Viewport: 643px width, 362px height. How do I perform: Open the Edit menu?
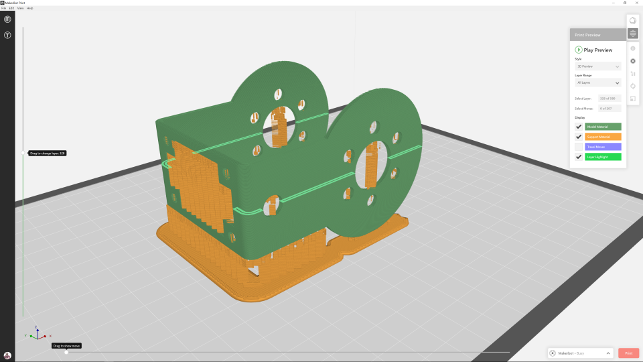tap(11, 8)
